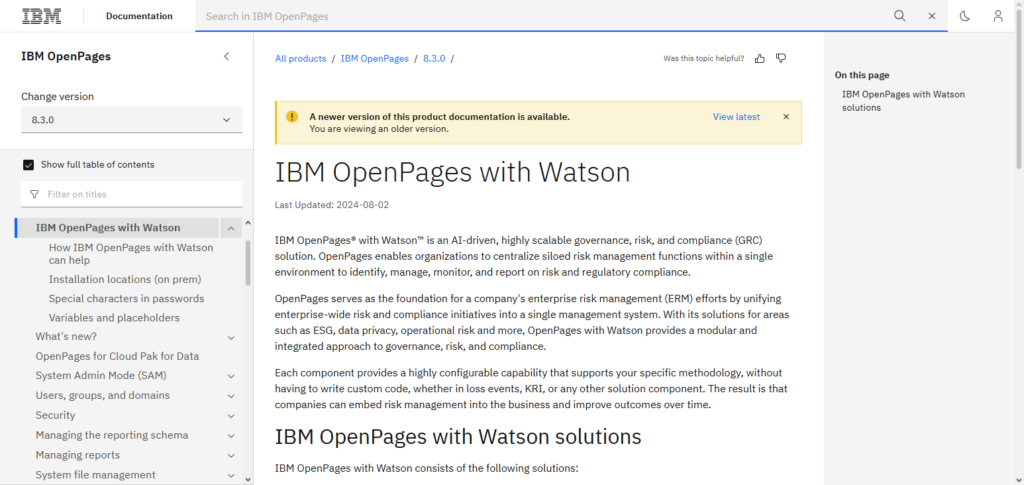The height and width of the screenshot is (485, 1024).
Task: Open Security topic in sidebar
Action: click(x=56, y=415)
